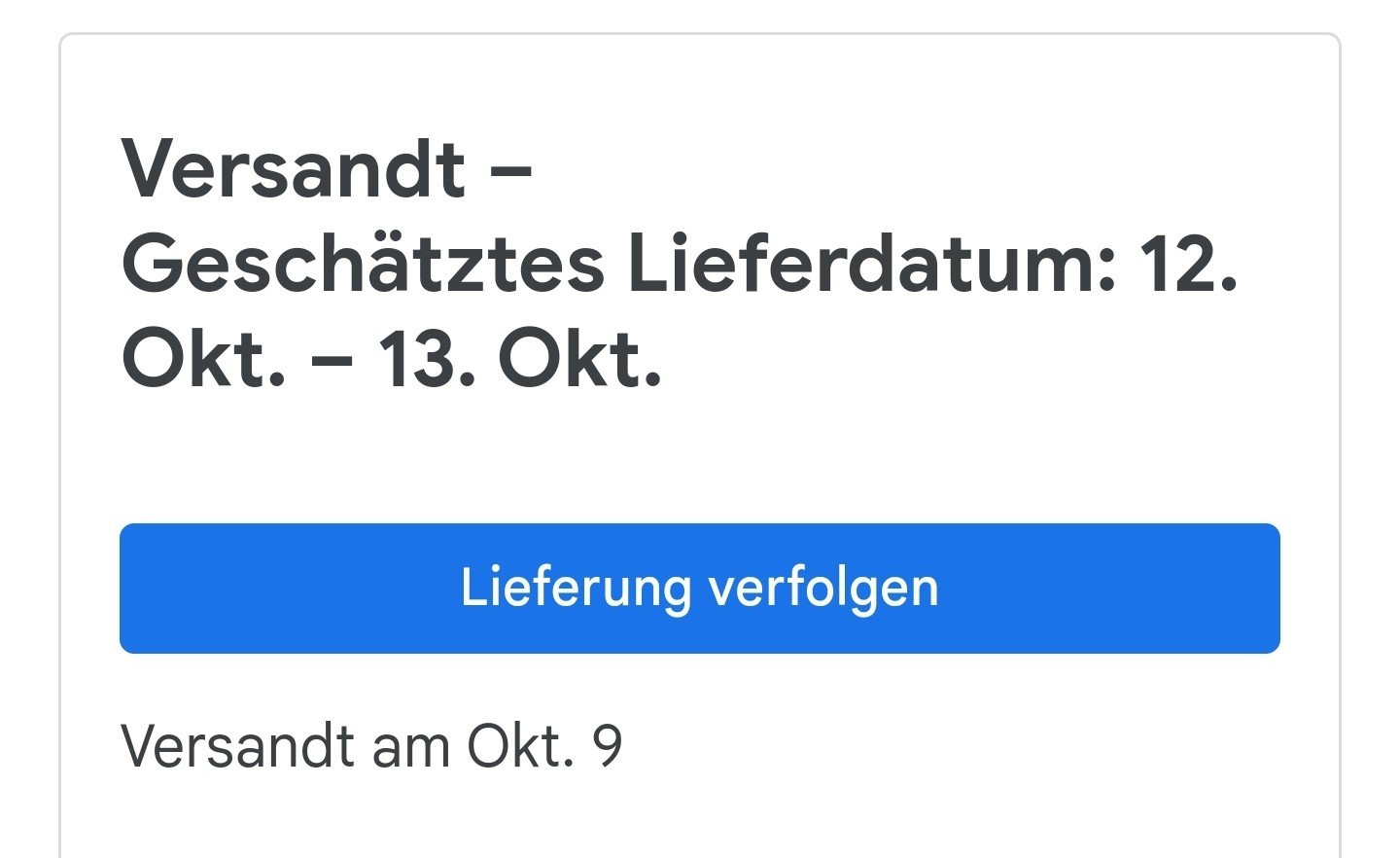Track the delivery via Lieferung verfolgen
Image resolution: width=1400 pixels, height=858 pixels.
[x=699, y=589]
